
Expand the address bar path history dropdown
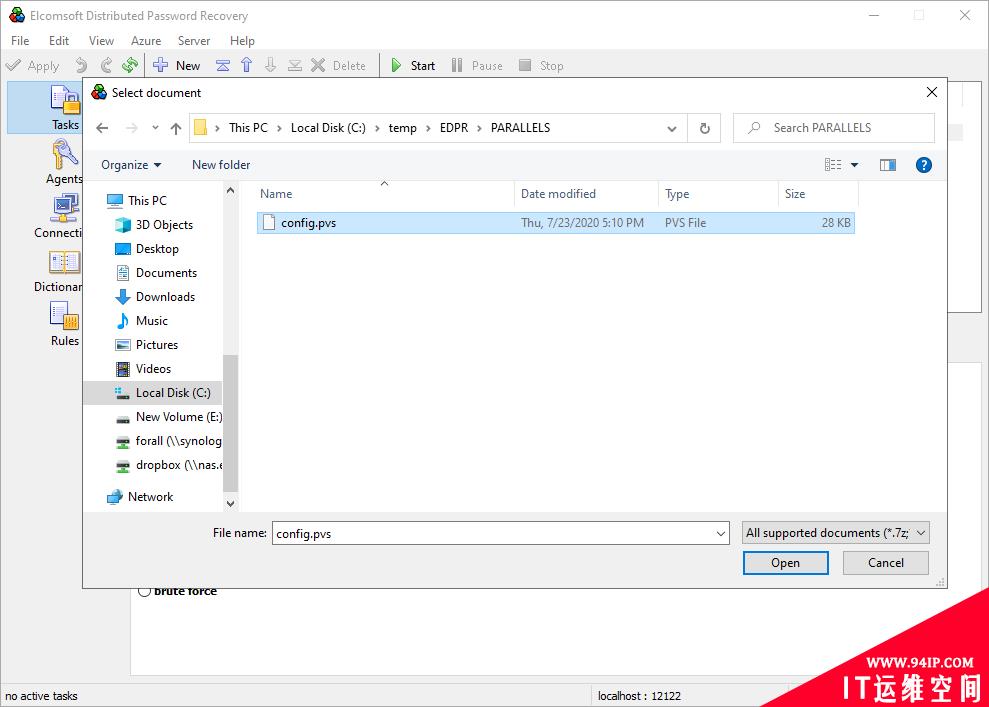(672, 129)
